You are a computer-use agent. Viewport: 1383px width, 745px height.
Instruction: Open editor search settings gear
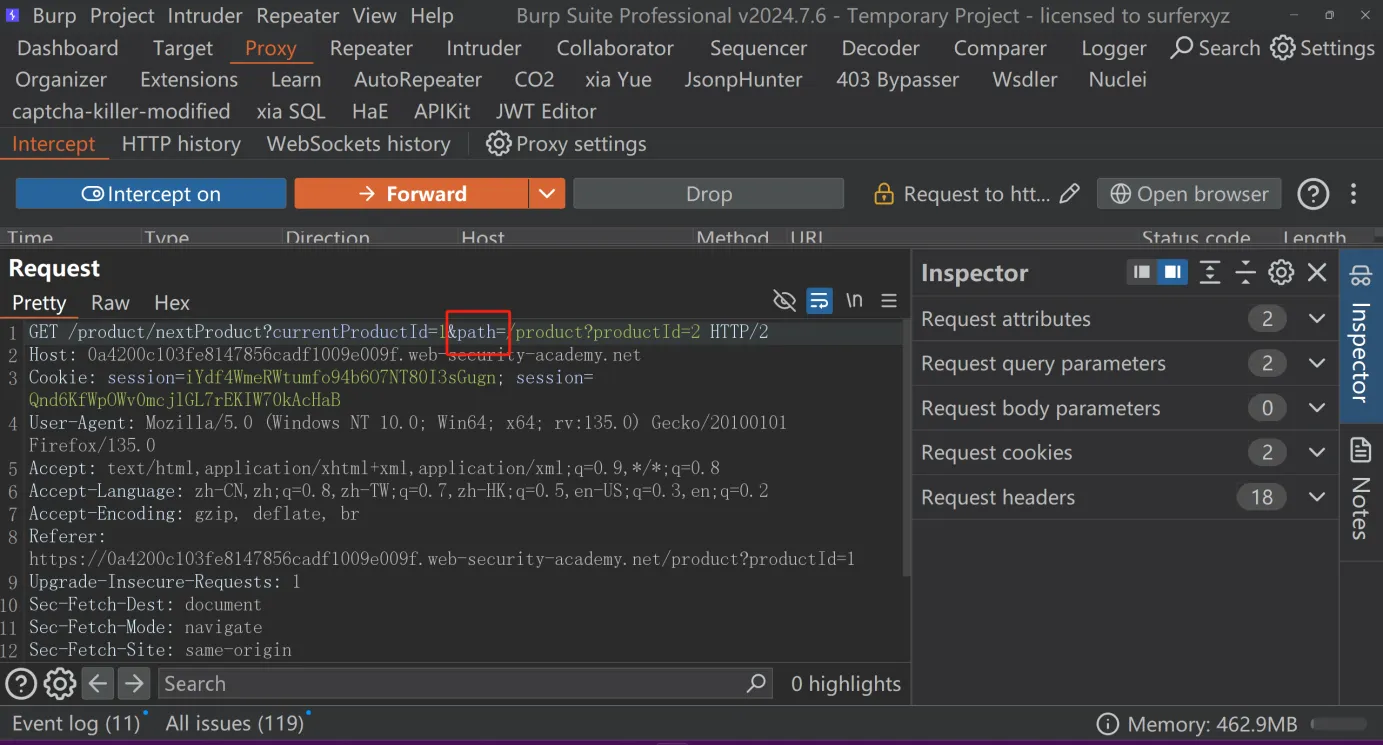pyautogui.click(x=60, y=684)
